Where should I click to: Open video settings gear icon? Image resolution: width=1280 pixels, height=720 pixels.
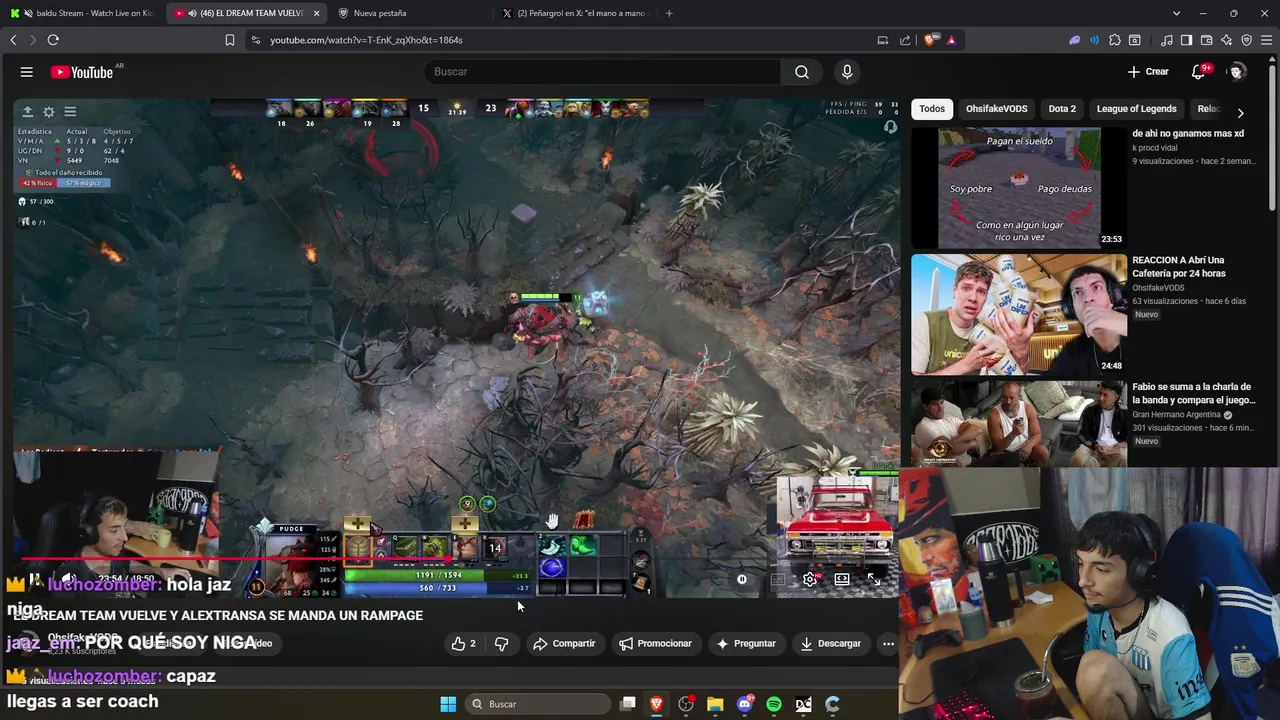pyautogui.click(x=810, y=579)
